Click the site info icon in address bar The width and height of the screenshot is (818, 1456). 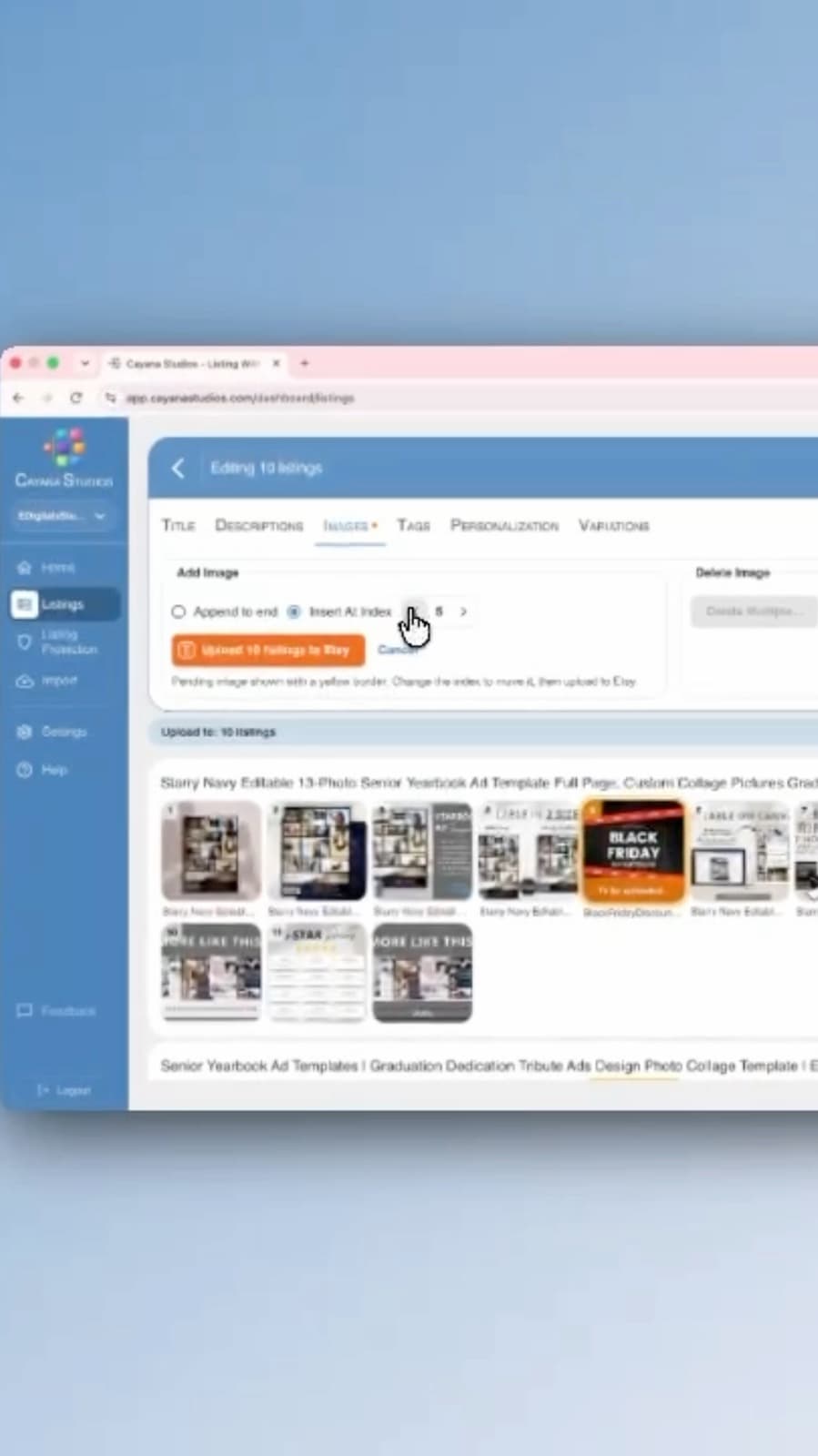pos(110,398)
